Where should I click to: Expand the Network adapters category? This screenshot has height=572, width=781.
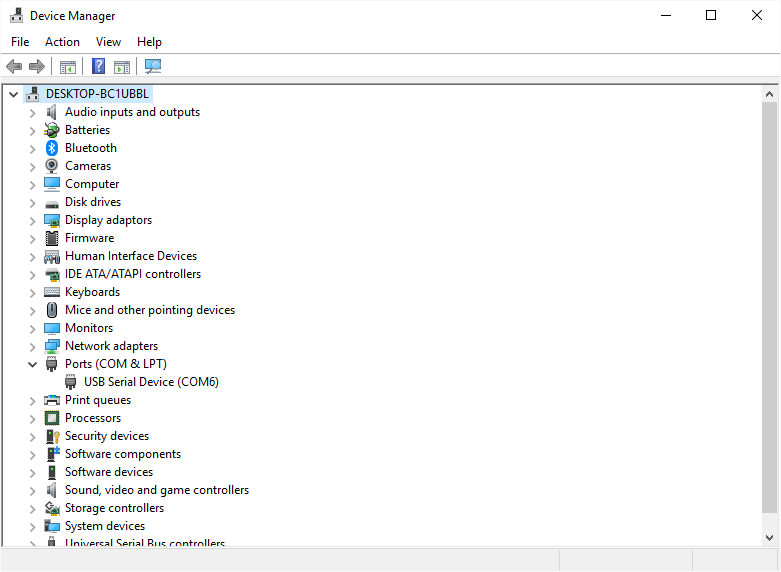(32, 347)
